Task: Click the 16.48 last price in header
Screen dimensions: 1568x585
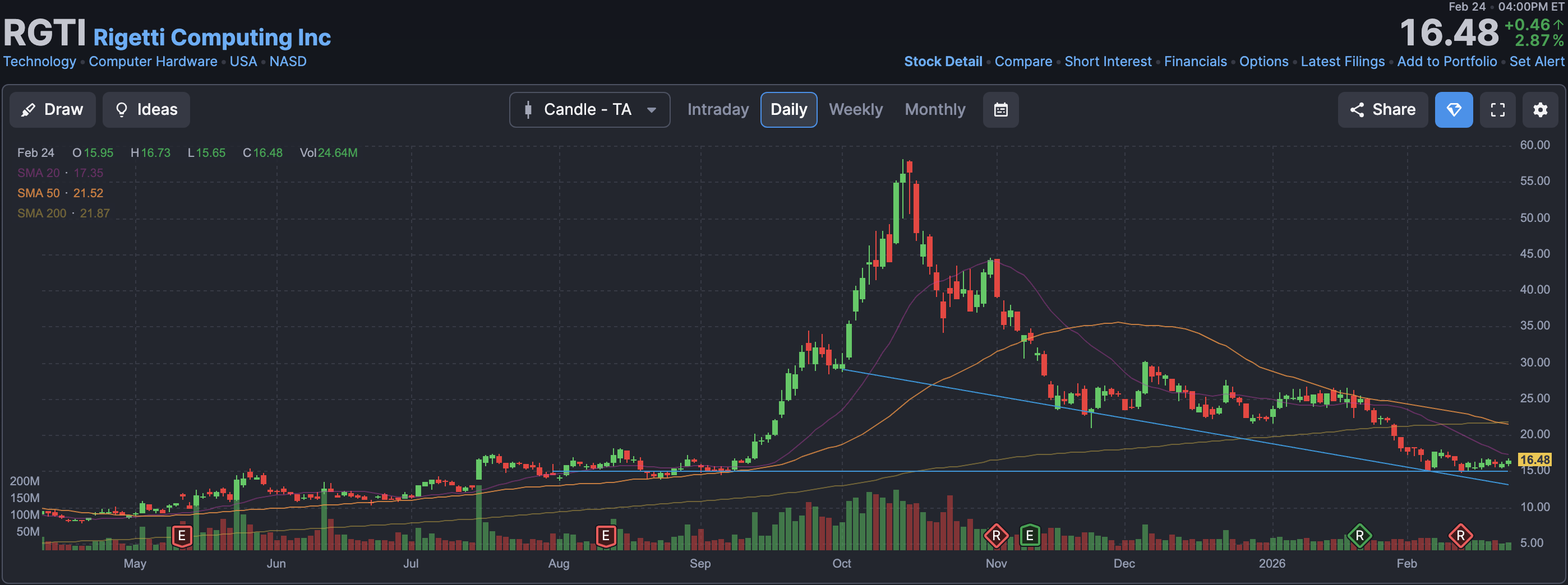Action: pos(1449,32)
